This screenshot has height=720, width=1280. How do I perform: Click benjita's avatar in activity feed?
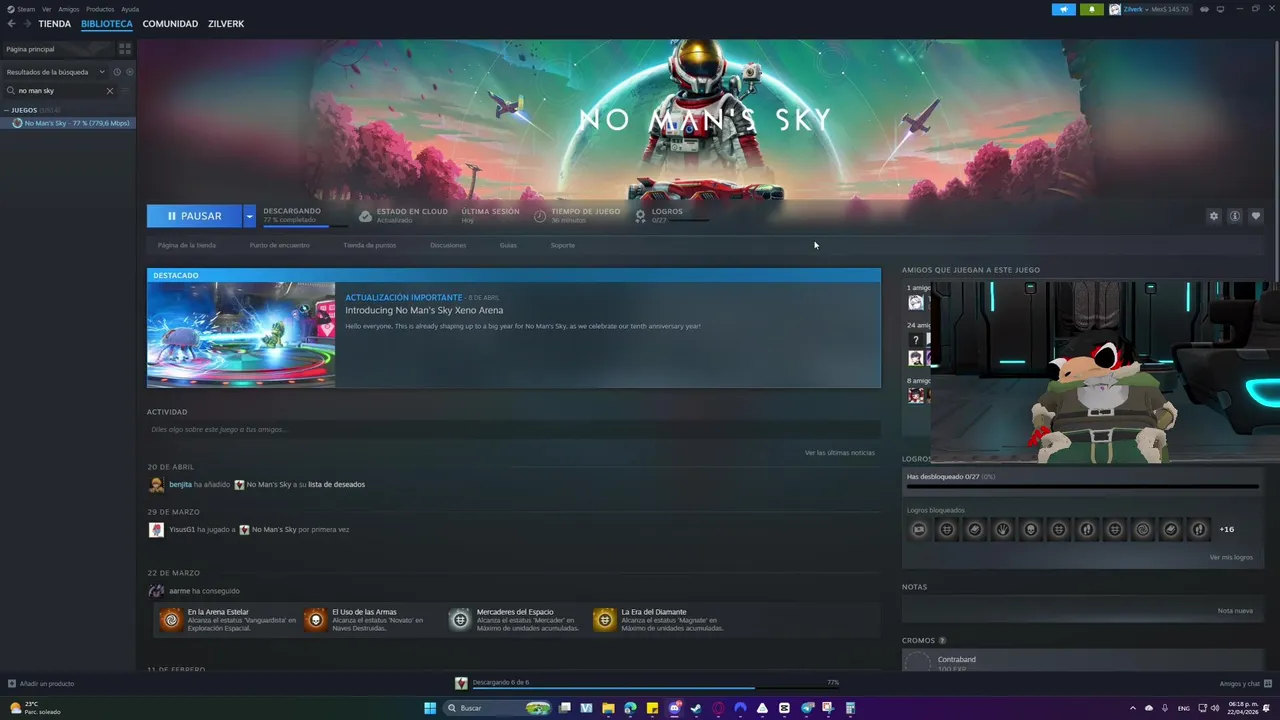click(x=156, y=485)
